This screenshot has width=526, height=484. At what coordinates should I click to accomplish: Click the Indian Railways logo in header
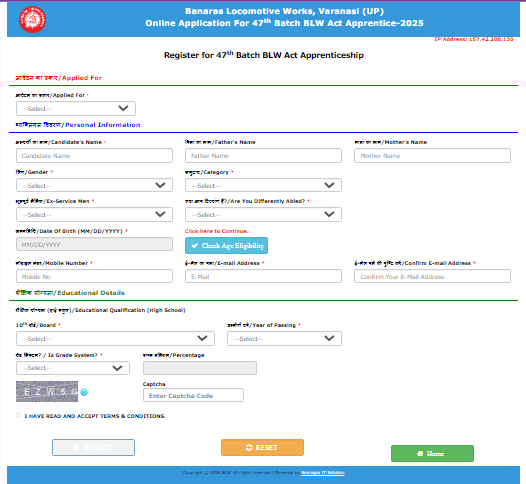click(33, 19)
